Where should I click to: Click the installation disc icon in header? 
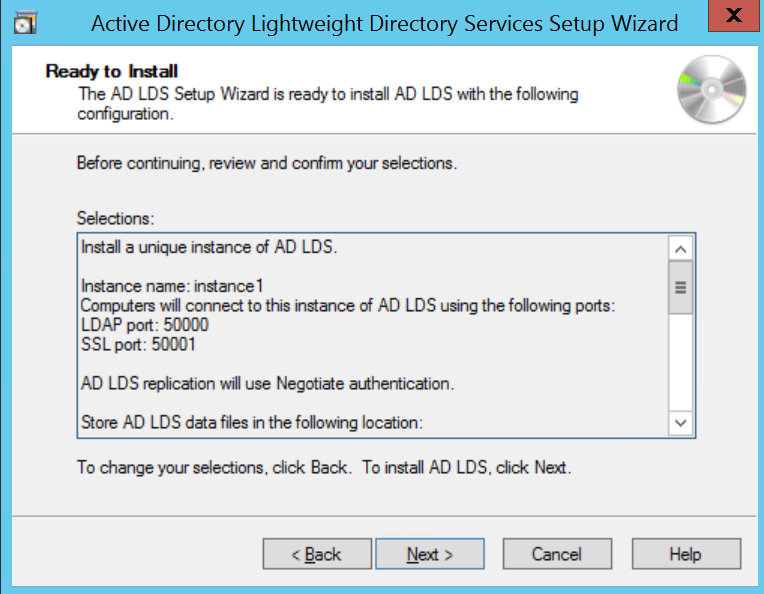[711, 89]
